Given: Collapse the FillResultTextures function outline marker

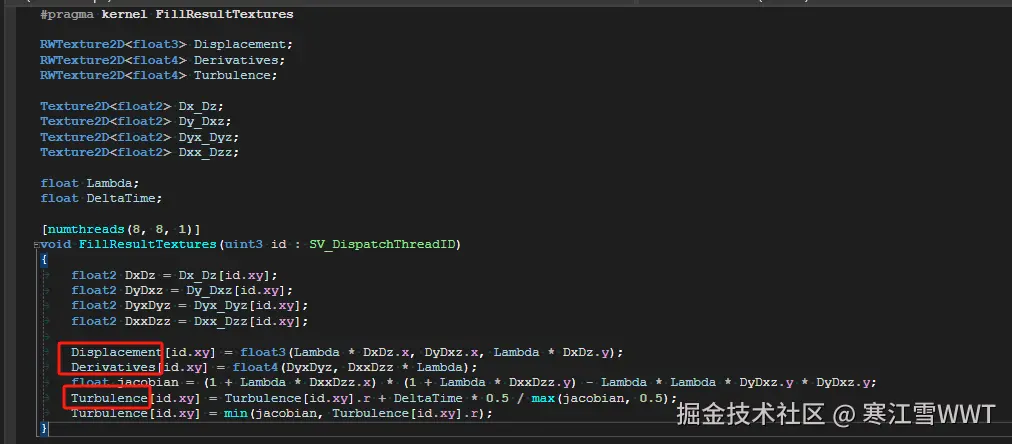Looking at the screenshot, I should pyautogui.click(x=35, y=245).
